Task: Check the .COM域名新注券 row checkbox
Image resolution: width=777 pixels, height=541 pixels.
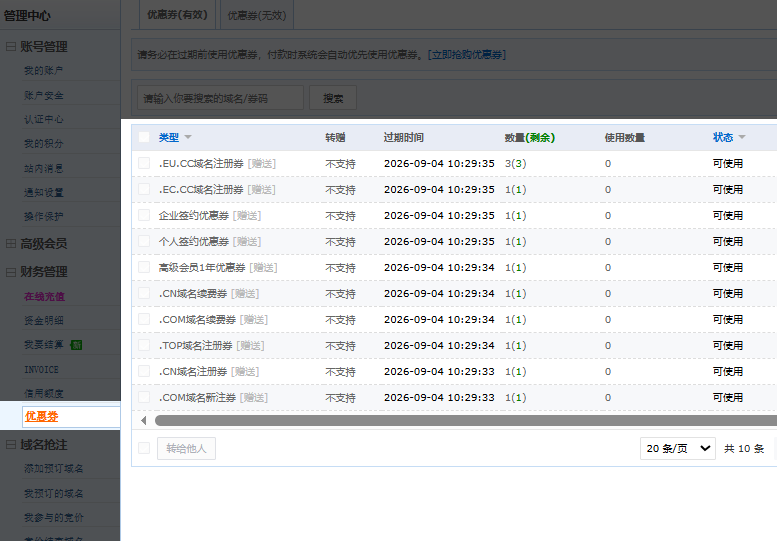Action: [144, 397]
